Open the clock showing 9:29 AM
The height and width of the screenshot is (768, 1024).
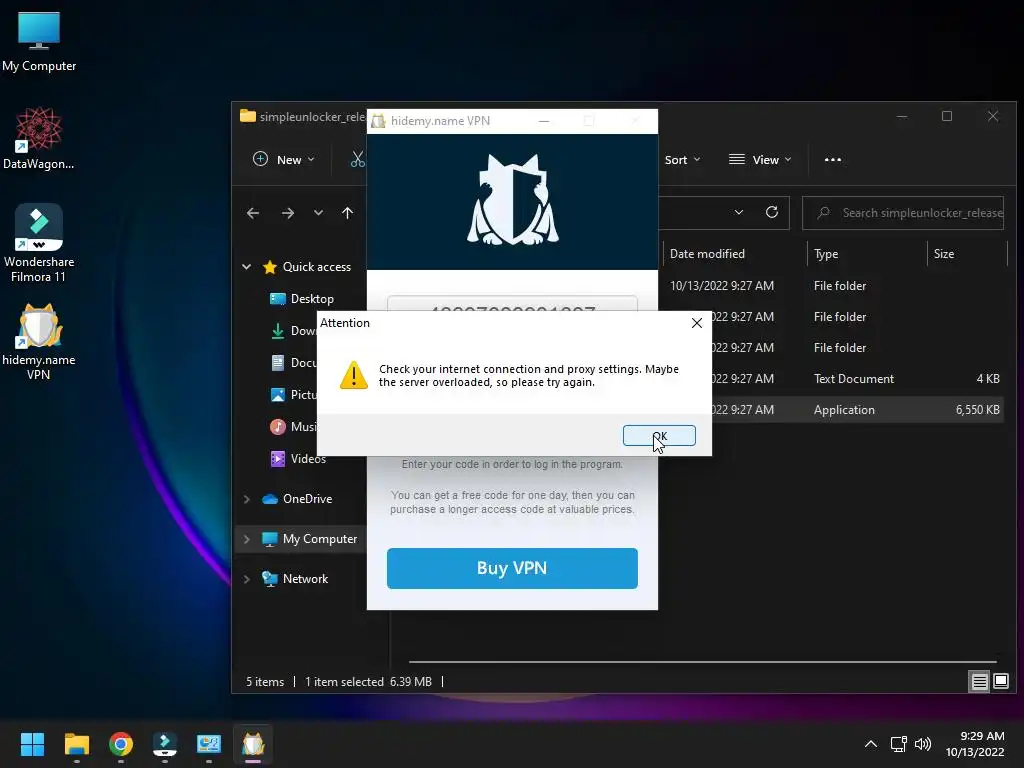pos(975,744)
